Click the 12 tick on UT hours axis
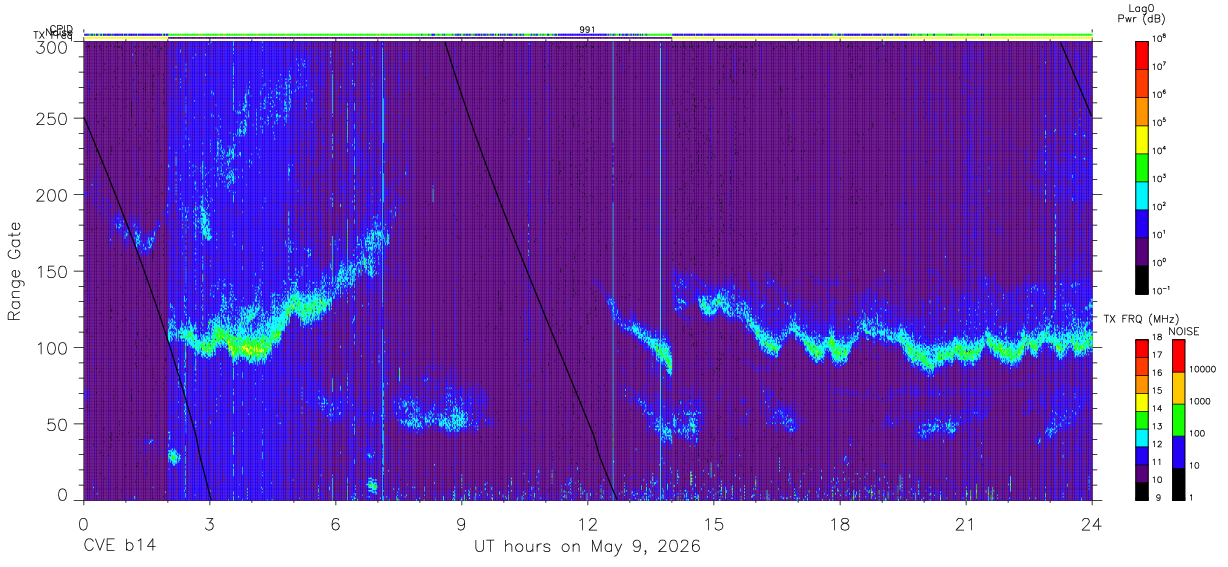Image resolution: width=1228 pixels, height=567 pixels. point(587,523)
